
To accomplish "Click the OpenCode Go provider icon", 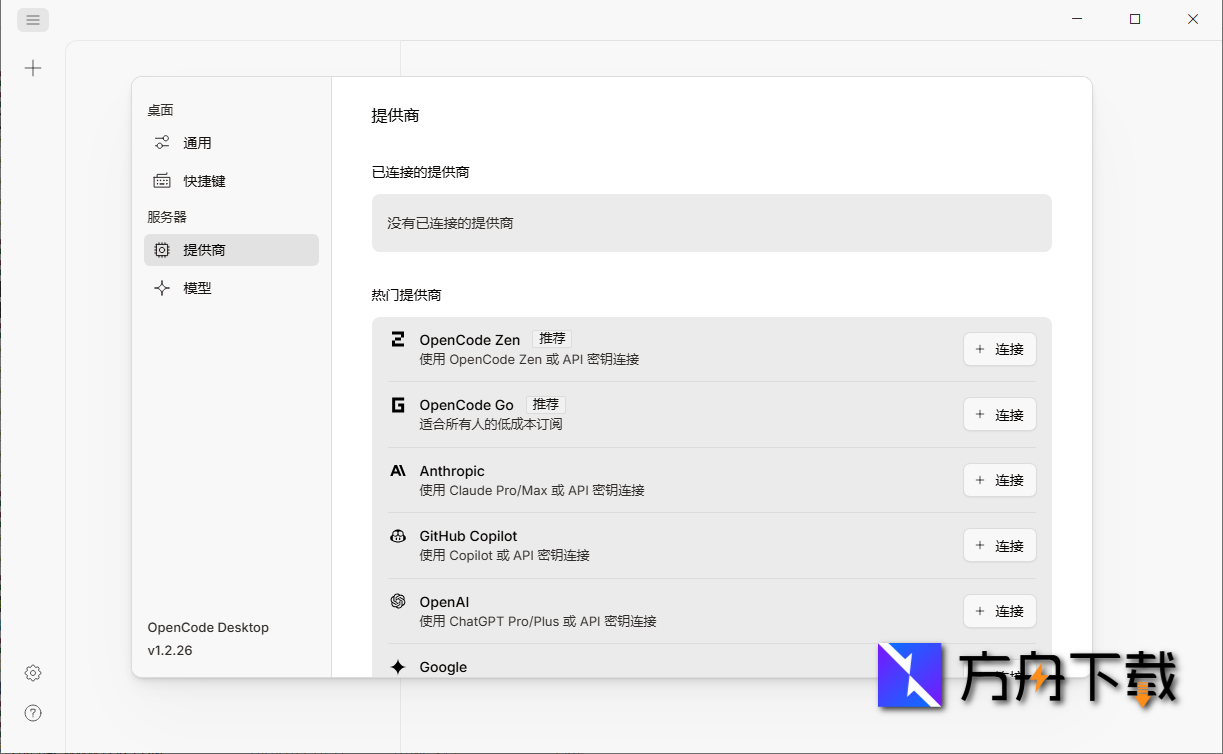I will pos(397,405).
